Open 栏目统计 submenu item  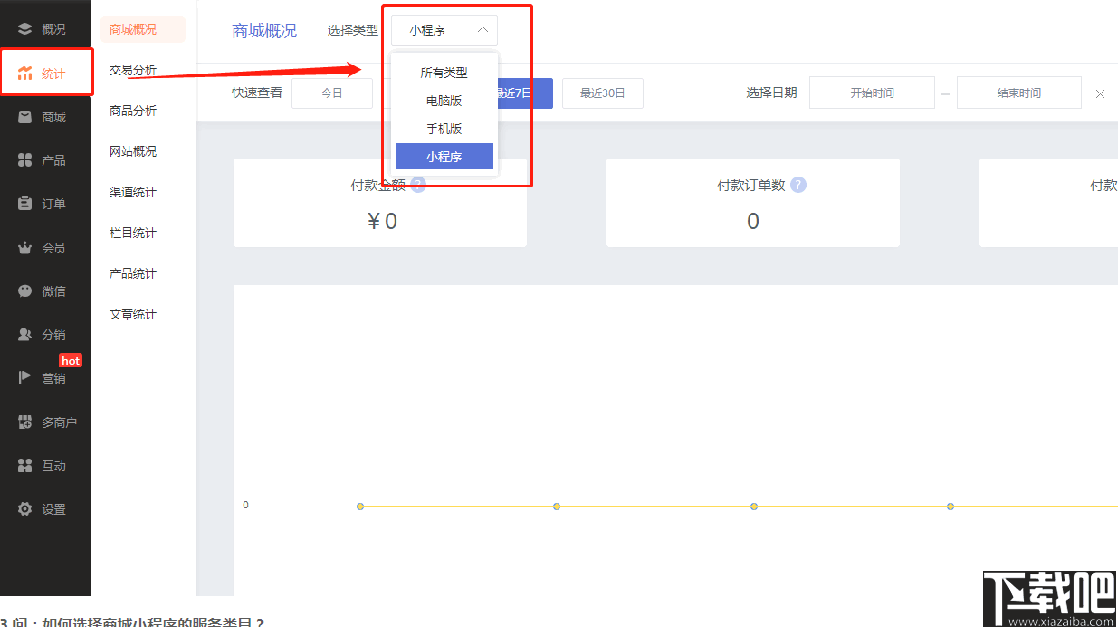pos(133,233)
